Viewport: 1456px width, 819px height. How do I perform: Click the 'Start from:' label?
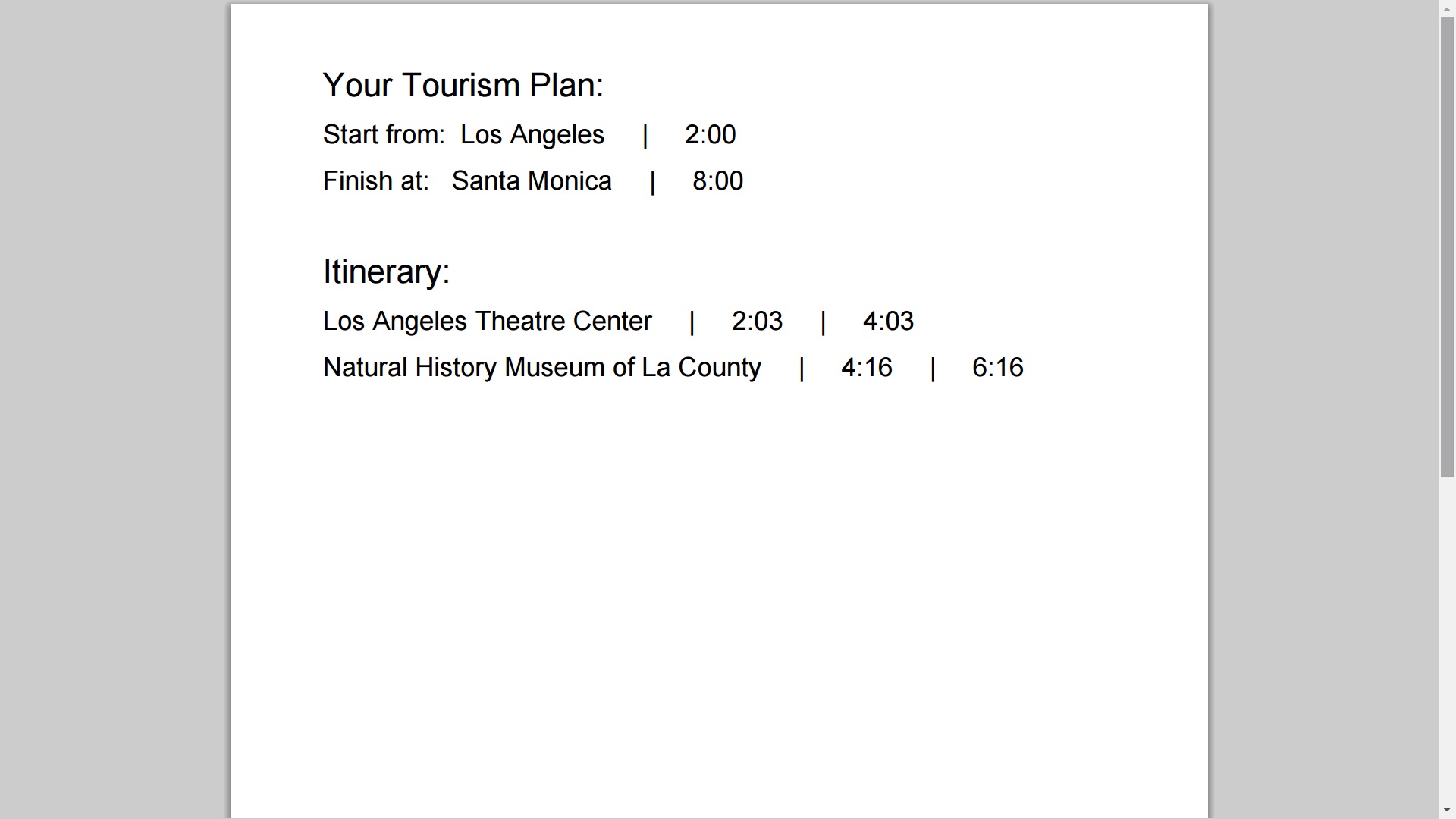(x=384, y=135)
